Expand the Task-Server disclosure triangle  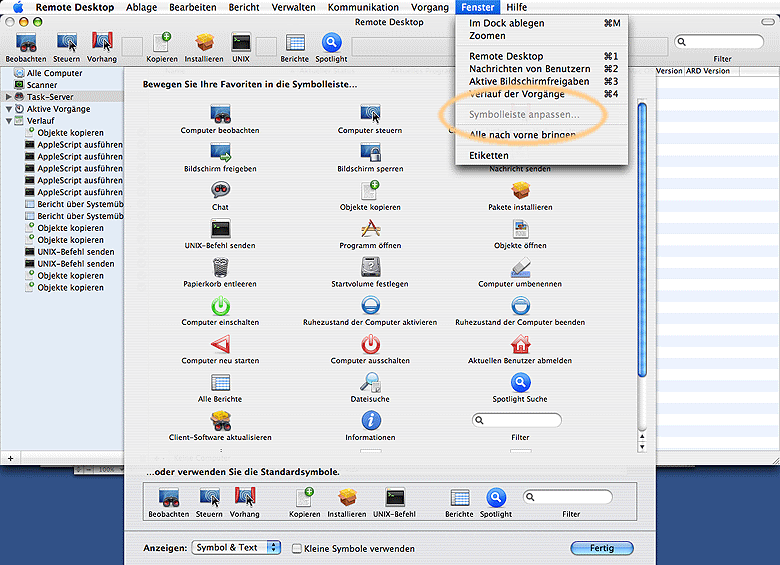[8, 97]
